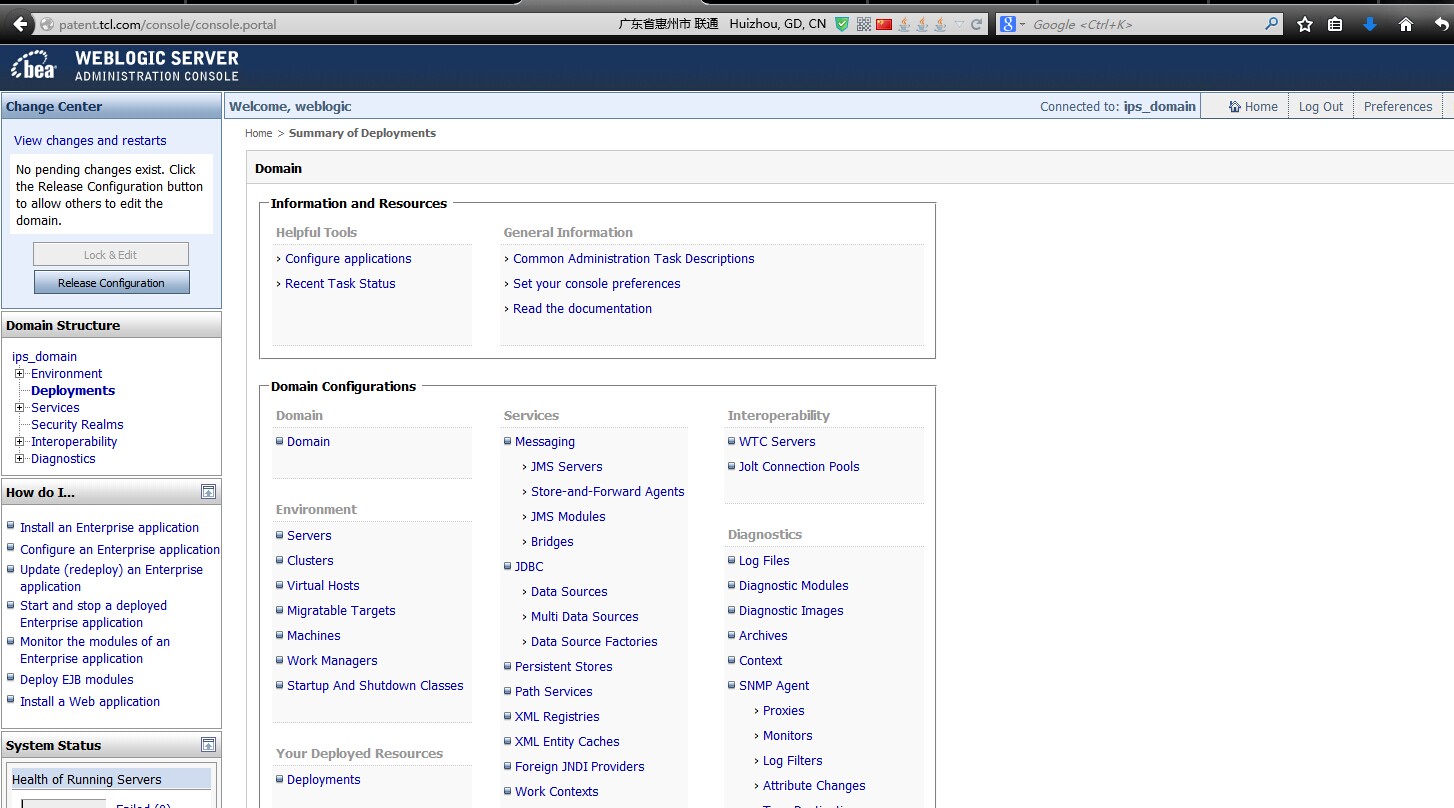
Task: Open Recent Task Status link
Action: click(x=340, y=284)
